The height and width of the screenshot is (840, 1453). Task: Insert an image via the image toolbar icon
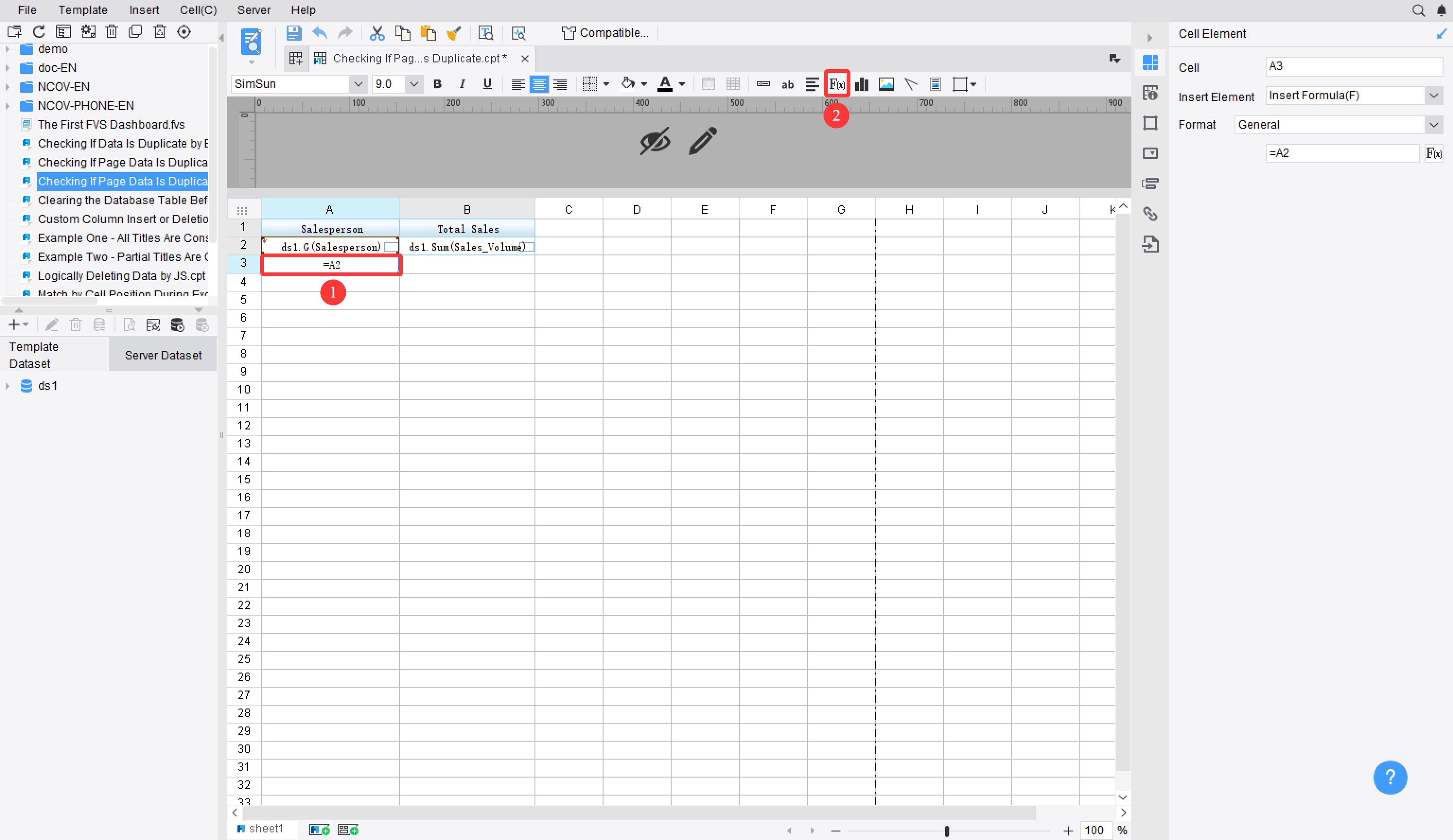(x=886, y=84)
